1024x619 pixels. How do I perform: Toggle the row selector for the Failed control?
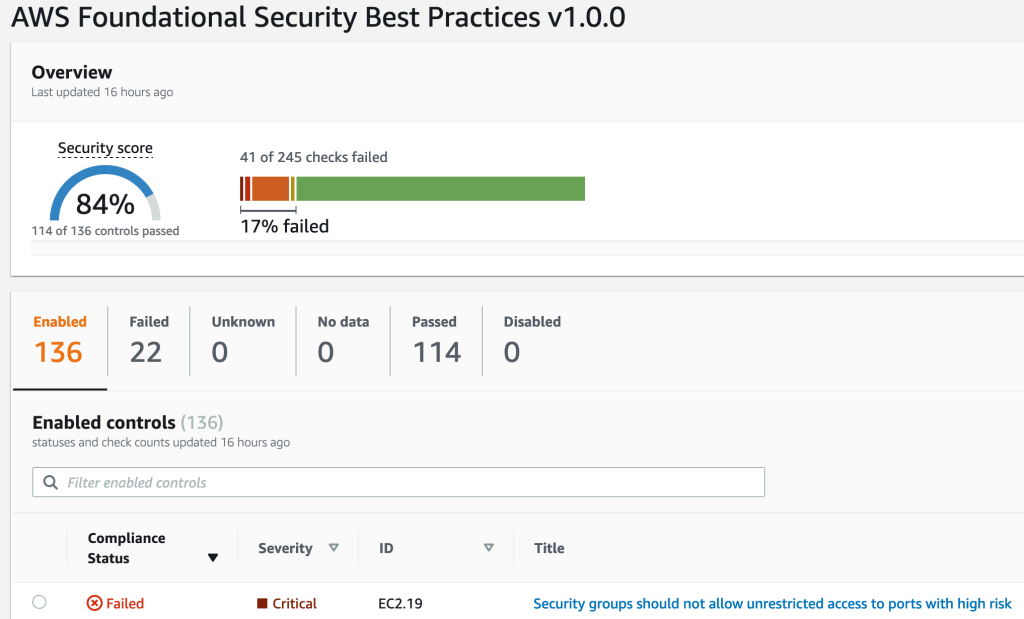tap(39, 601)
